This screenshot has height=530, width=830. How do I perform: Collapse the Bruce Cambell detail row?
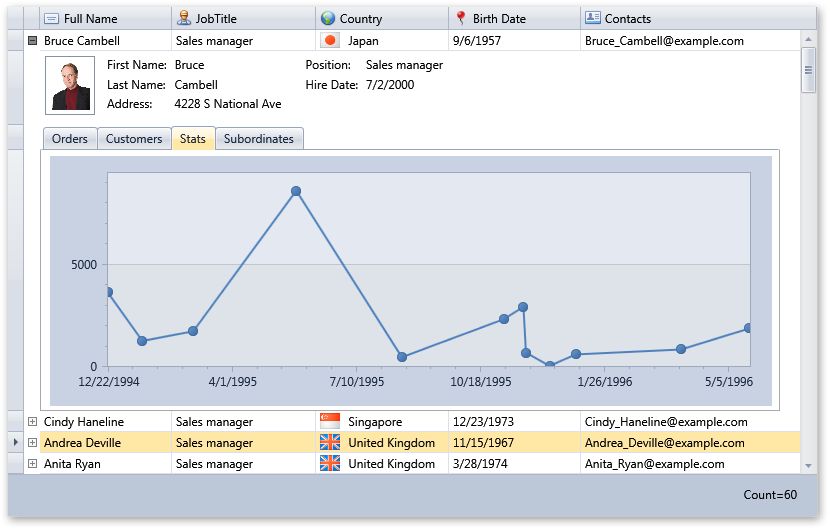tap(33, 41)
